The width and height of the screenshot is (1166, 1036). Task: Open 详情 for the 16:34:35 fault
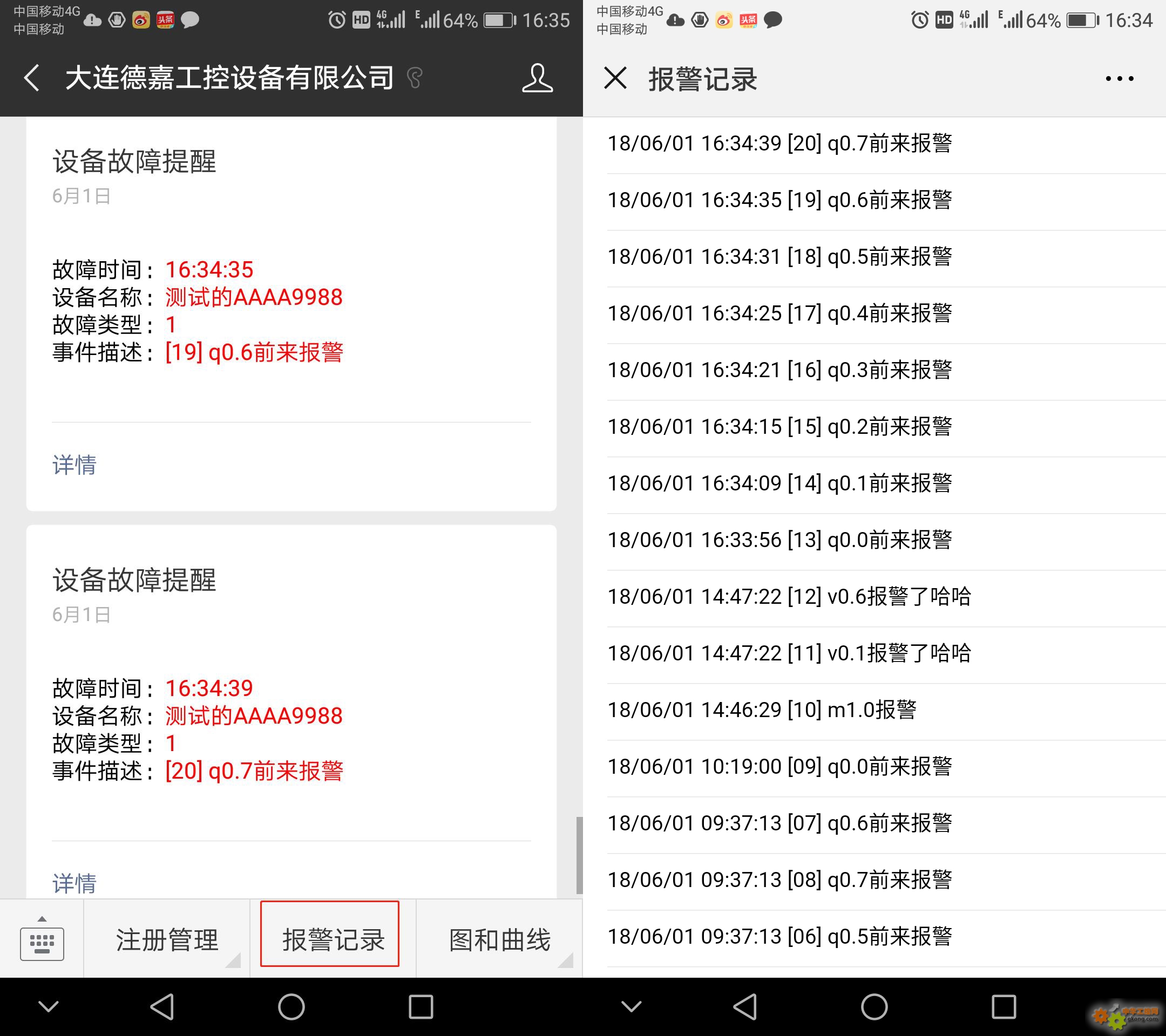click(x=74, y=465)
